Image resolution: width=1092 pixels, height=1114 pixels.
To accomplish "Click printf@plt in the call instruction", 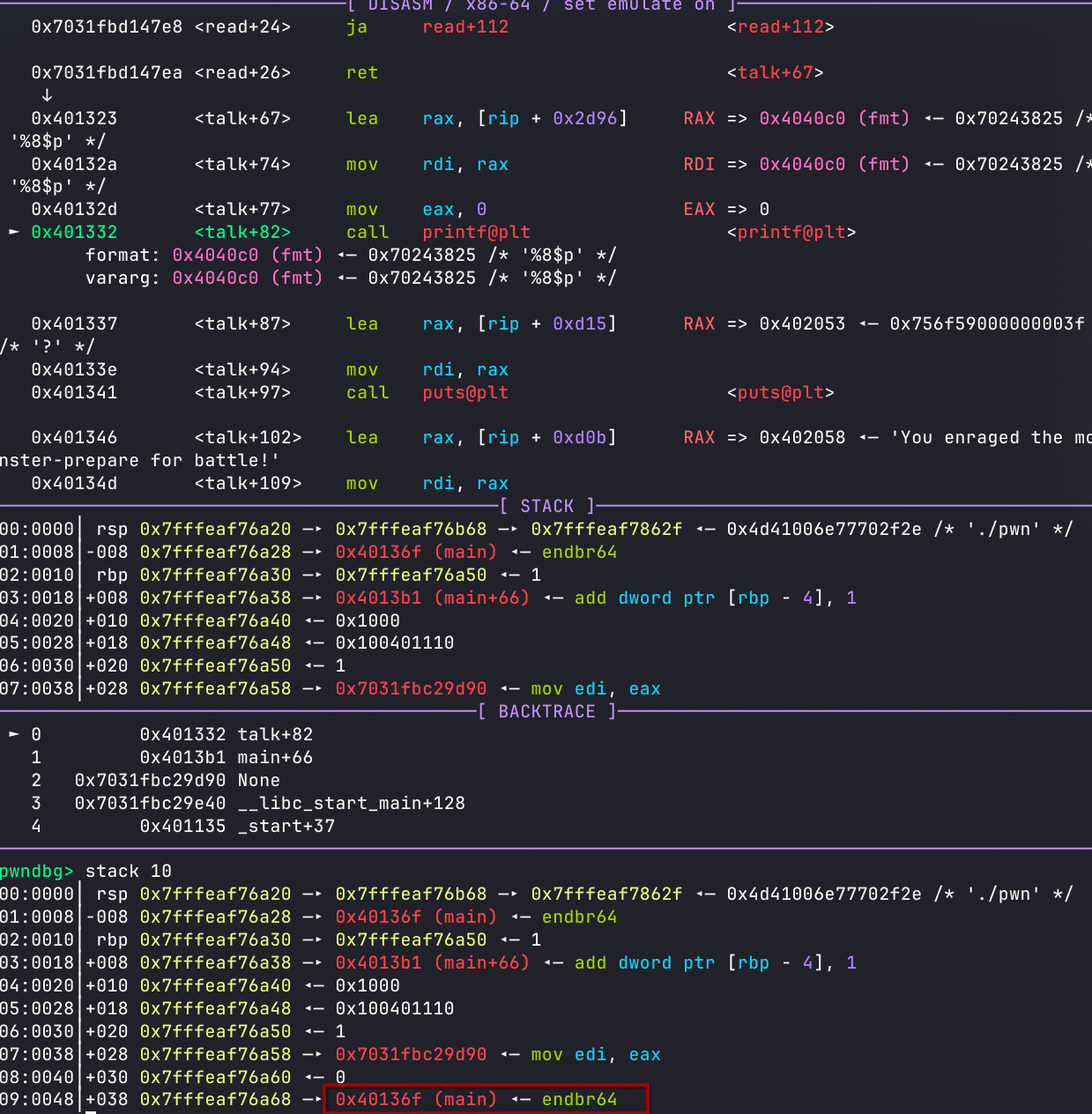I will [476, 232].
